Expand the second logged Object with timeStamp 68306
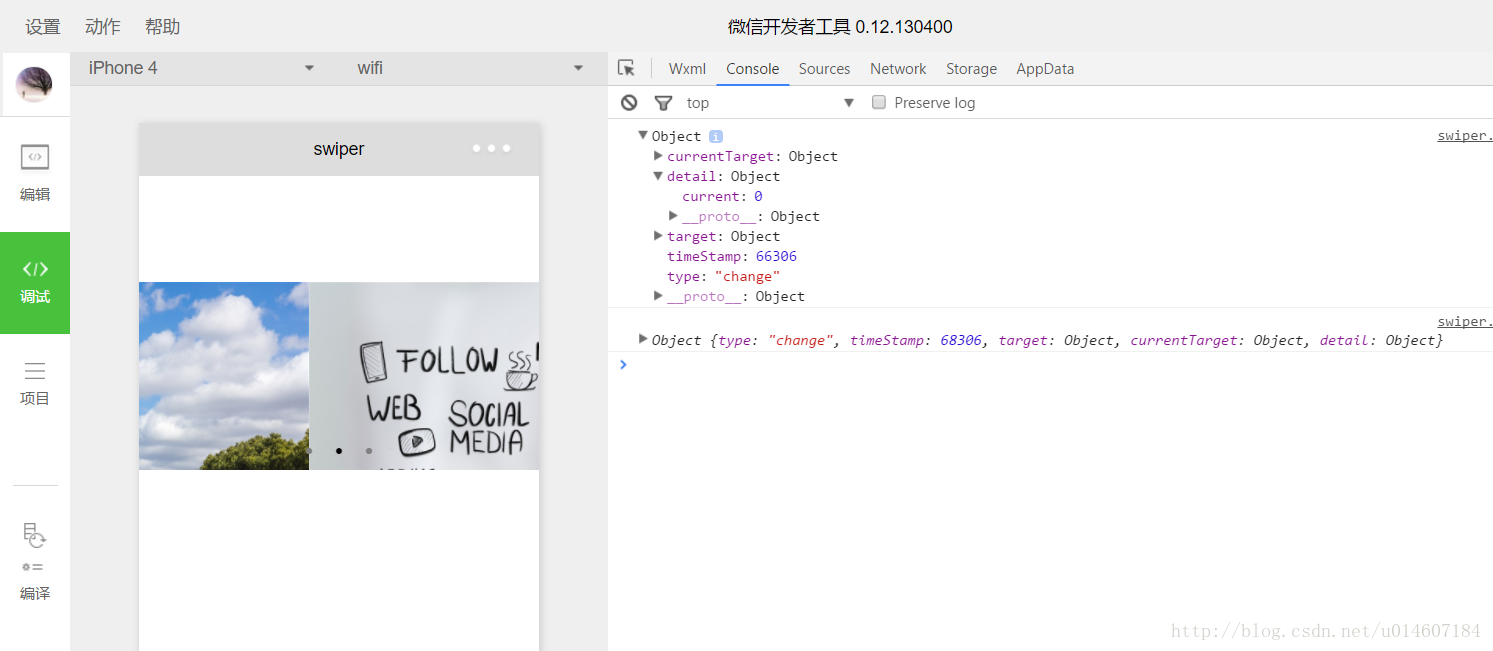 tap(643, 339)
